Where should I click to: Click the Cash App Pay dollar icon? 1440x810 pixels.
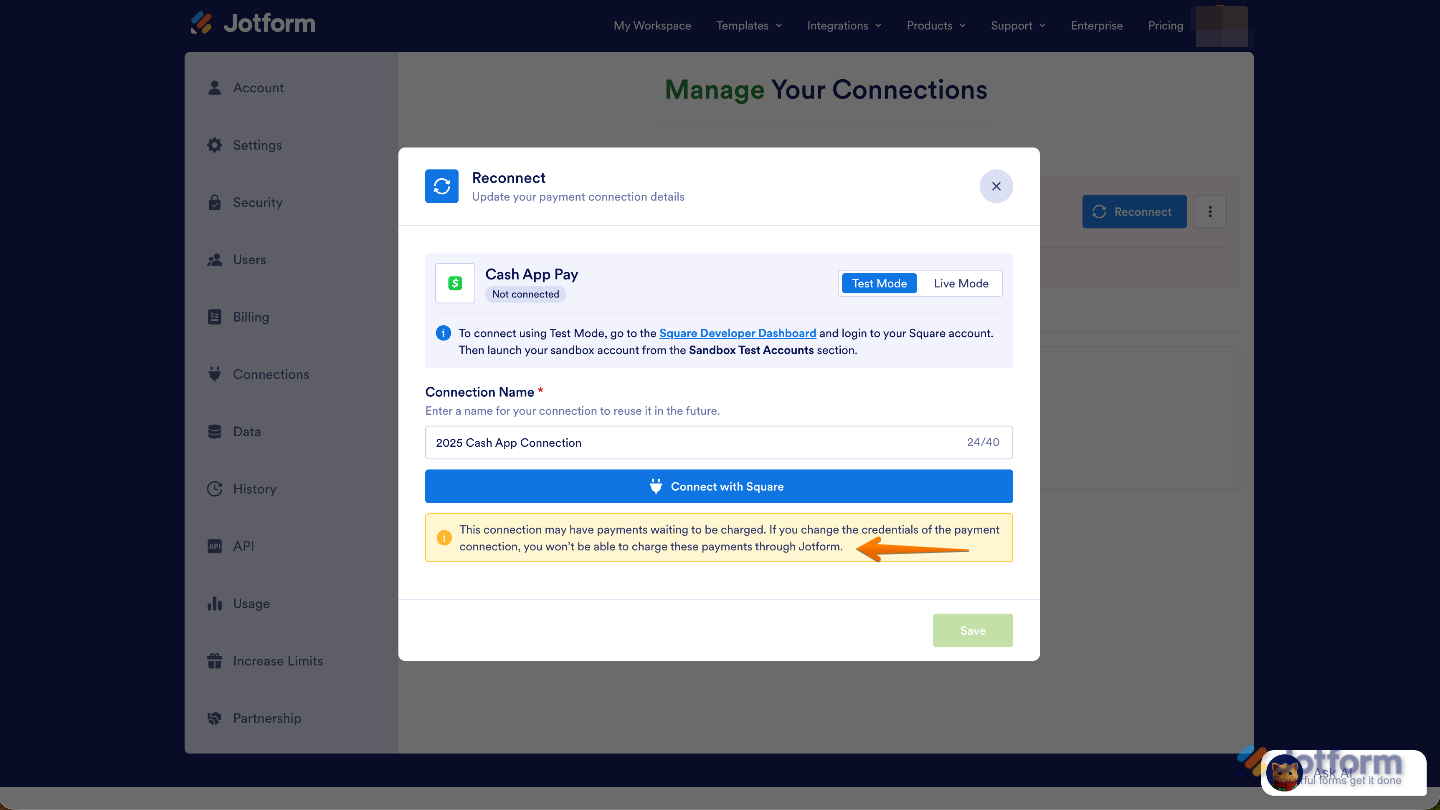pos(455,283)
